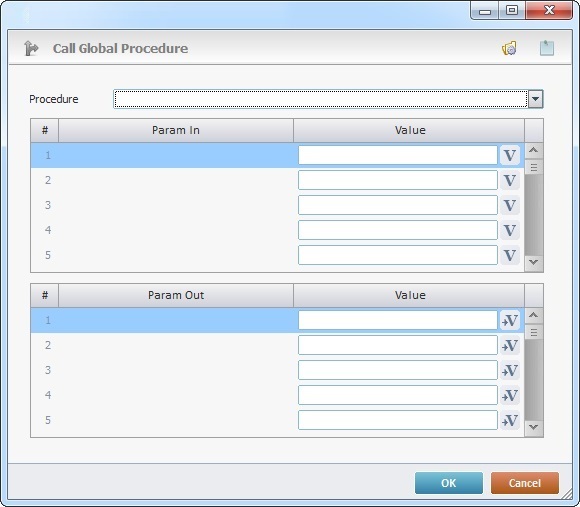
Task: Select row 4 in Param In table
Action: point(277,230)
